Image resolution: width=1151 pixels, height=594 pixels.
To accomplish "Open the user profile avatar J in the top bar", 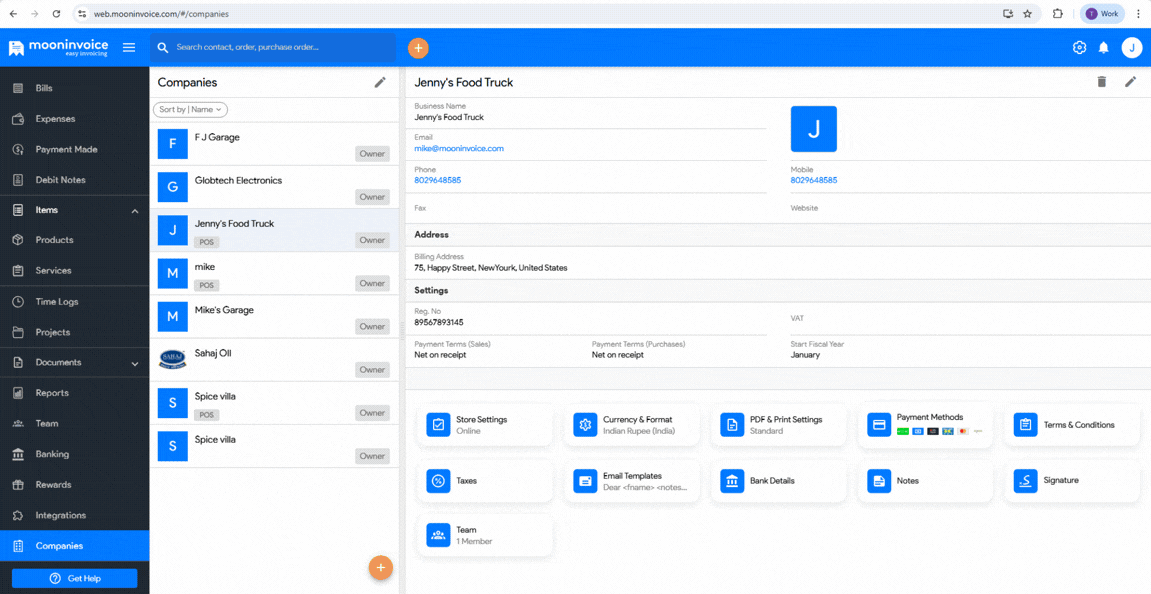I will (x=1132, y=48).
